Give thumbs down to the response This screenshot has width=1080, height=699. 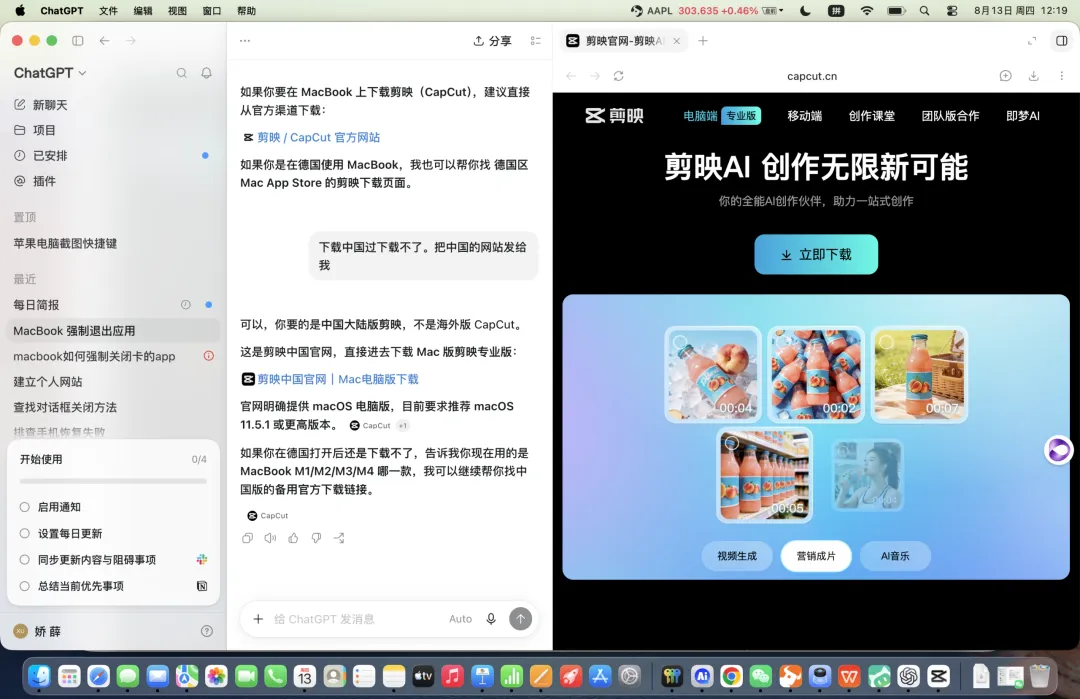coord(316,538)
